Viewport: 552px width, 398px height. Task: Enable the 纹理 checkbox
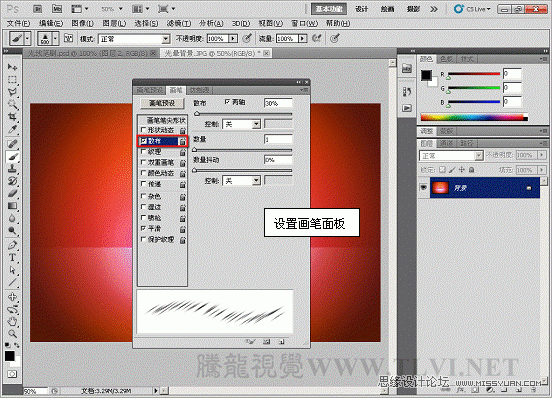click(143, 152)
